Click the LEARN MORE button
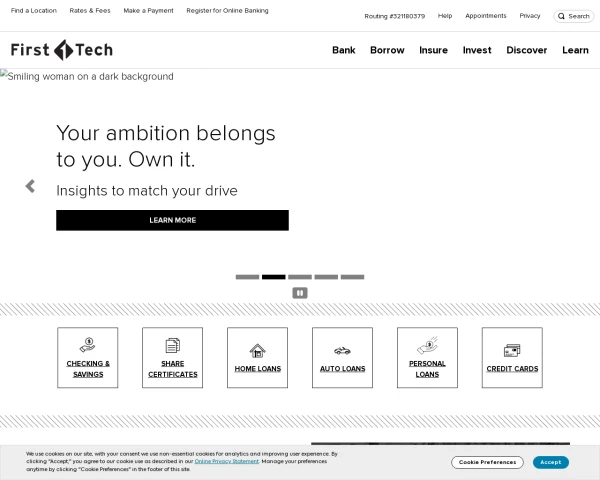 [x=173, y=220]
